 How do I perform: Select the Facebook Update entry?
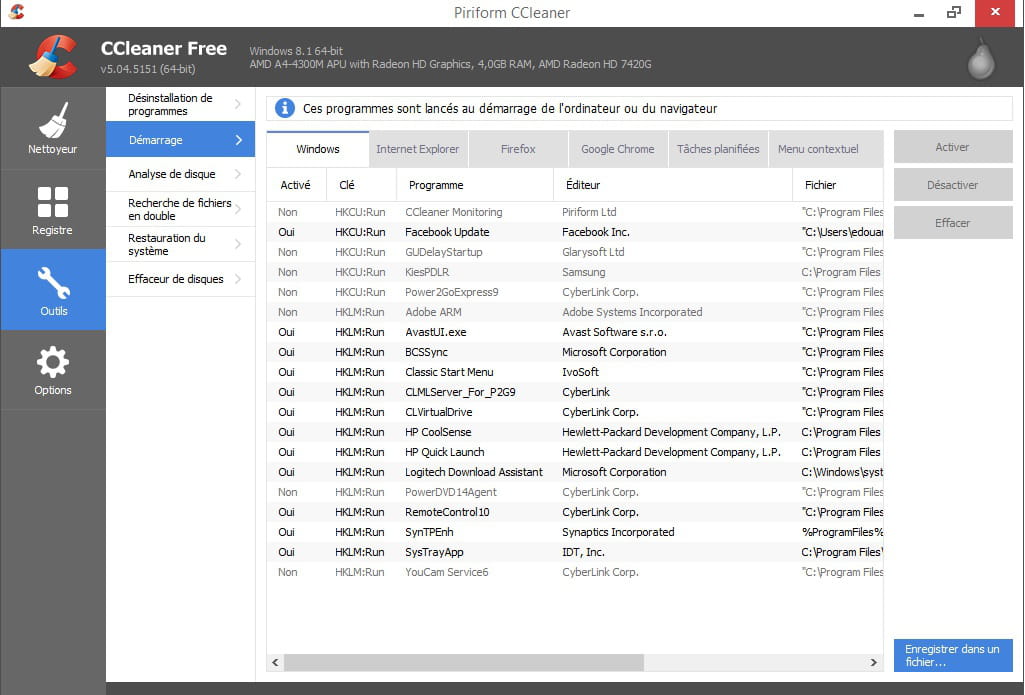click(x=575, y=232)
